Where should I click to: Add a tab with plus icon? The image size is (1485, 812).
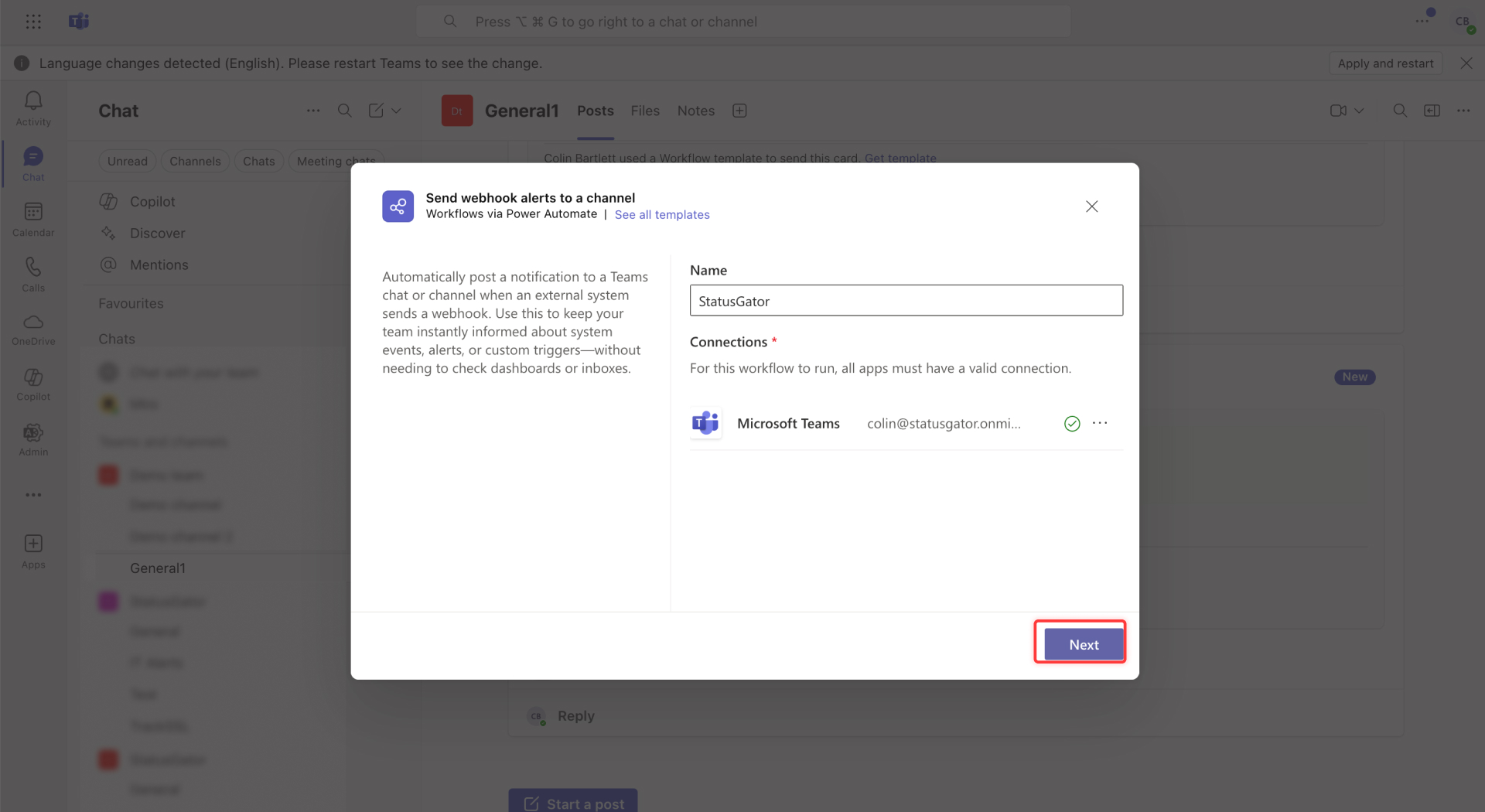[739, 111]
